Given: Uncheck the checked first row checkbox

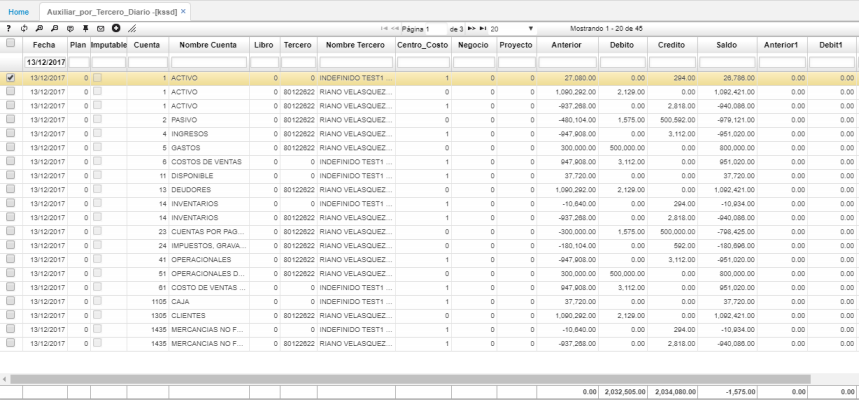Looking at the screenshot, I should pyautogui.click(x=10, y=77).
